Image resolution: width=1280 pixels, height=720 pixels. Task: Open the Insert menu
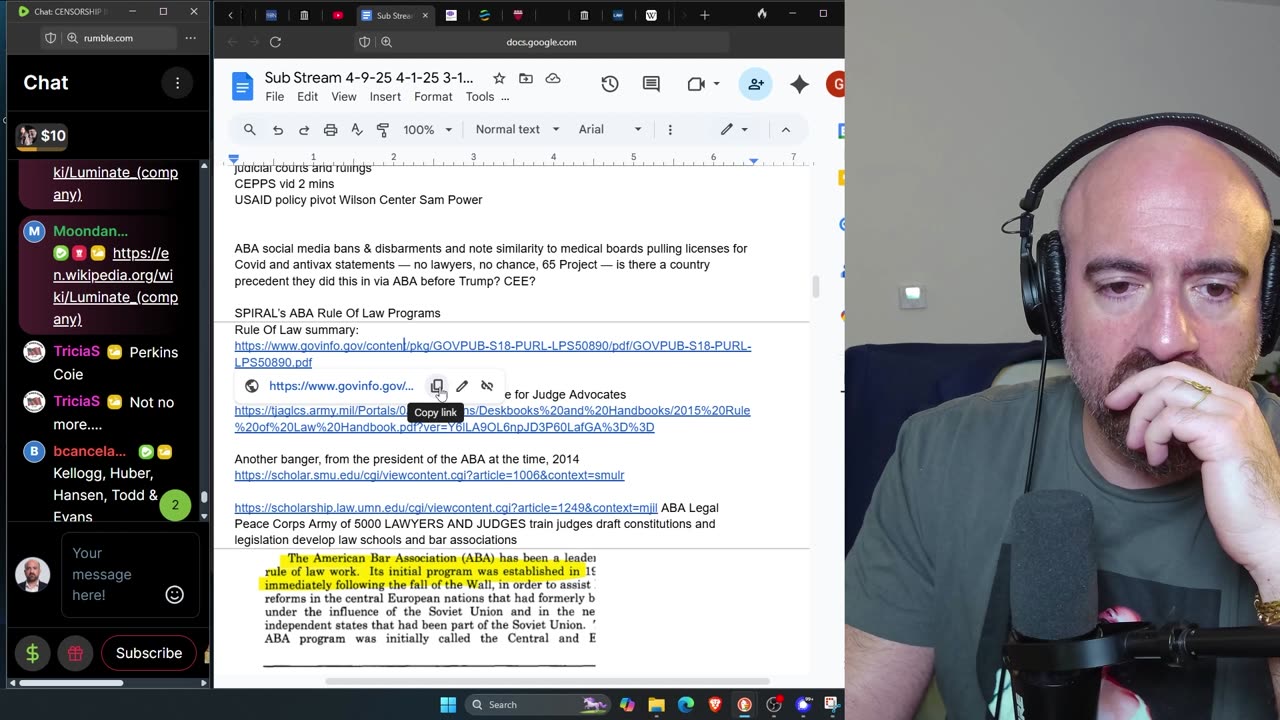coord(385,97)
